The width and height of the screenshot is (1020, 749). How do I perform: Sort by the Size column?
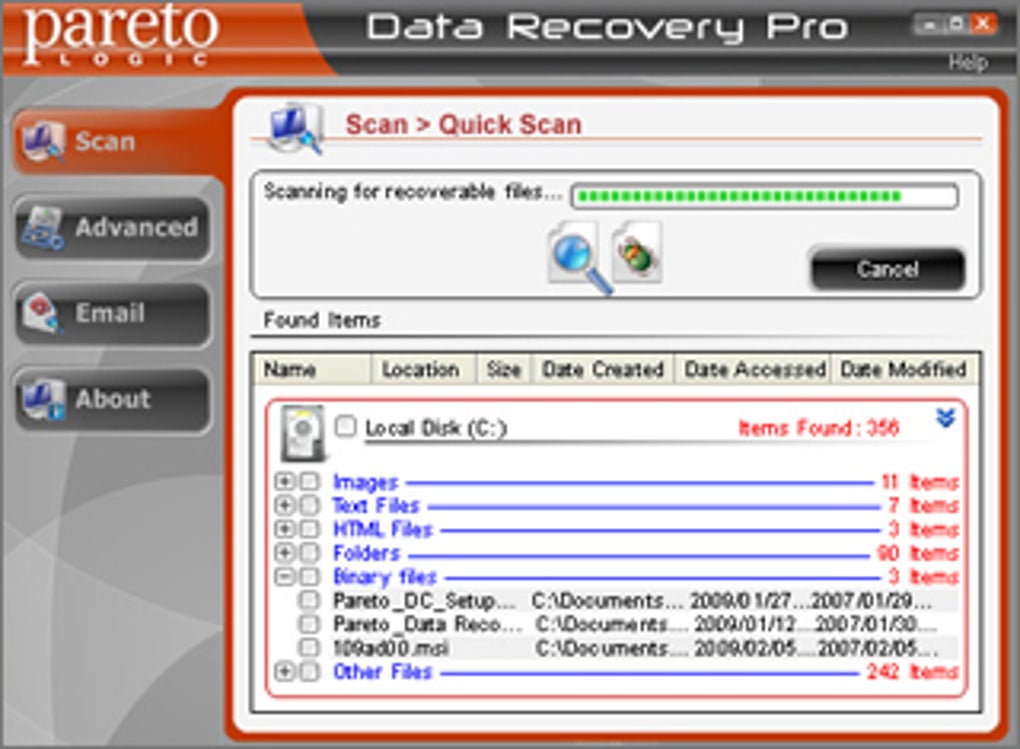(x=504, y=370)
